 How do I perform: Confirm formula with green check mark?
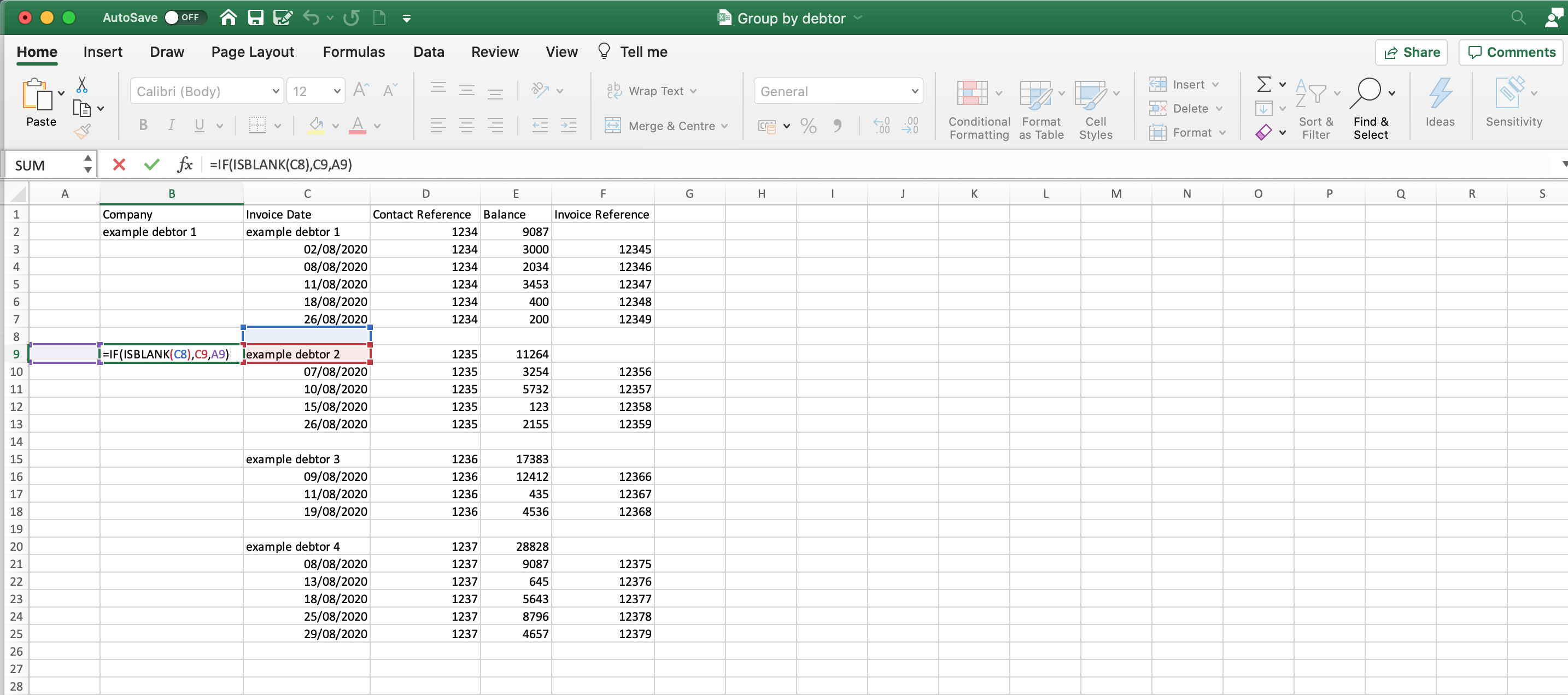[151, 164]
